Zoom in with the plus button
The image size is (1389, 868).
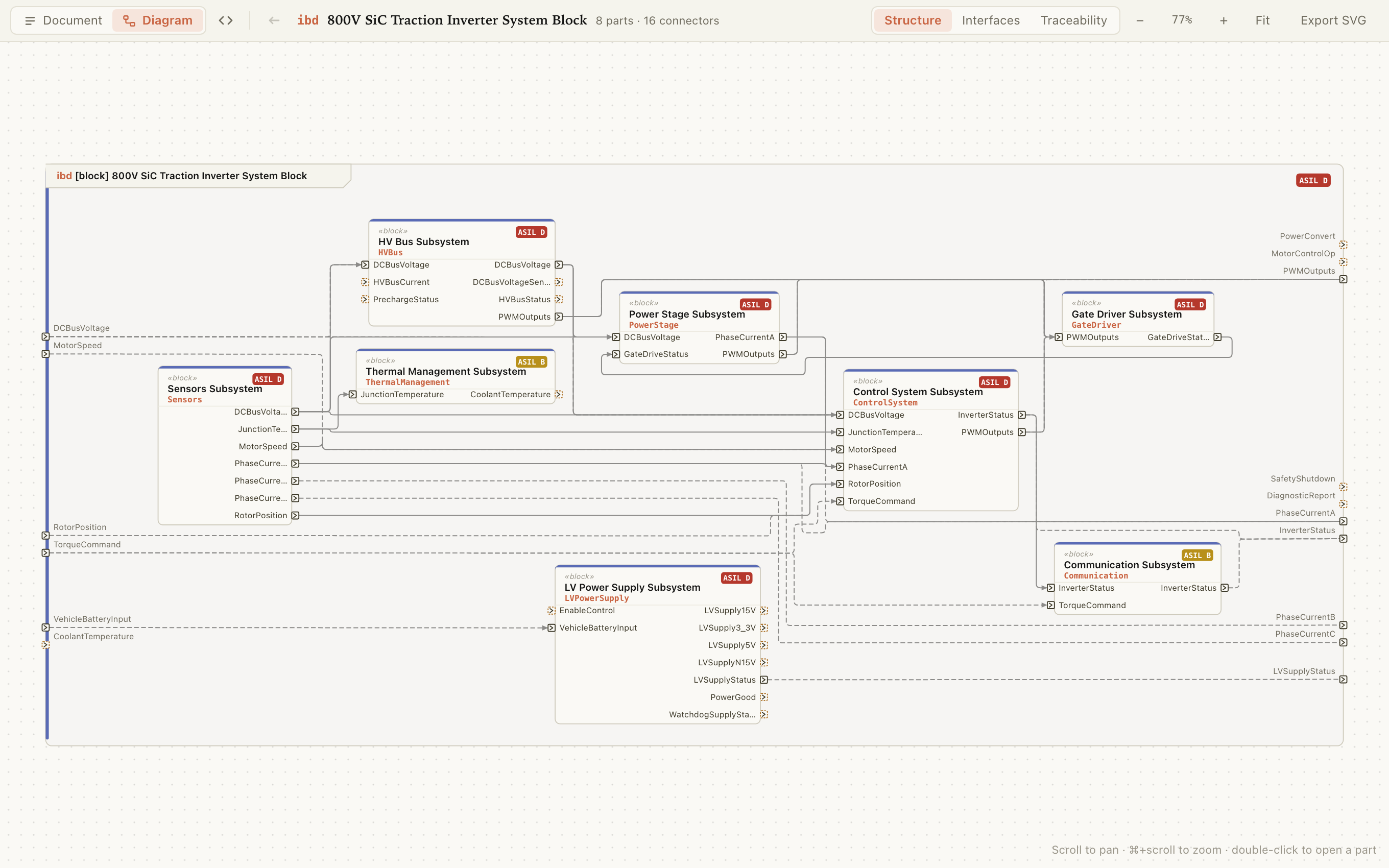pos(1224,20)
